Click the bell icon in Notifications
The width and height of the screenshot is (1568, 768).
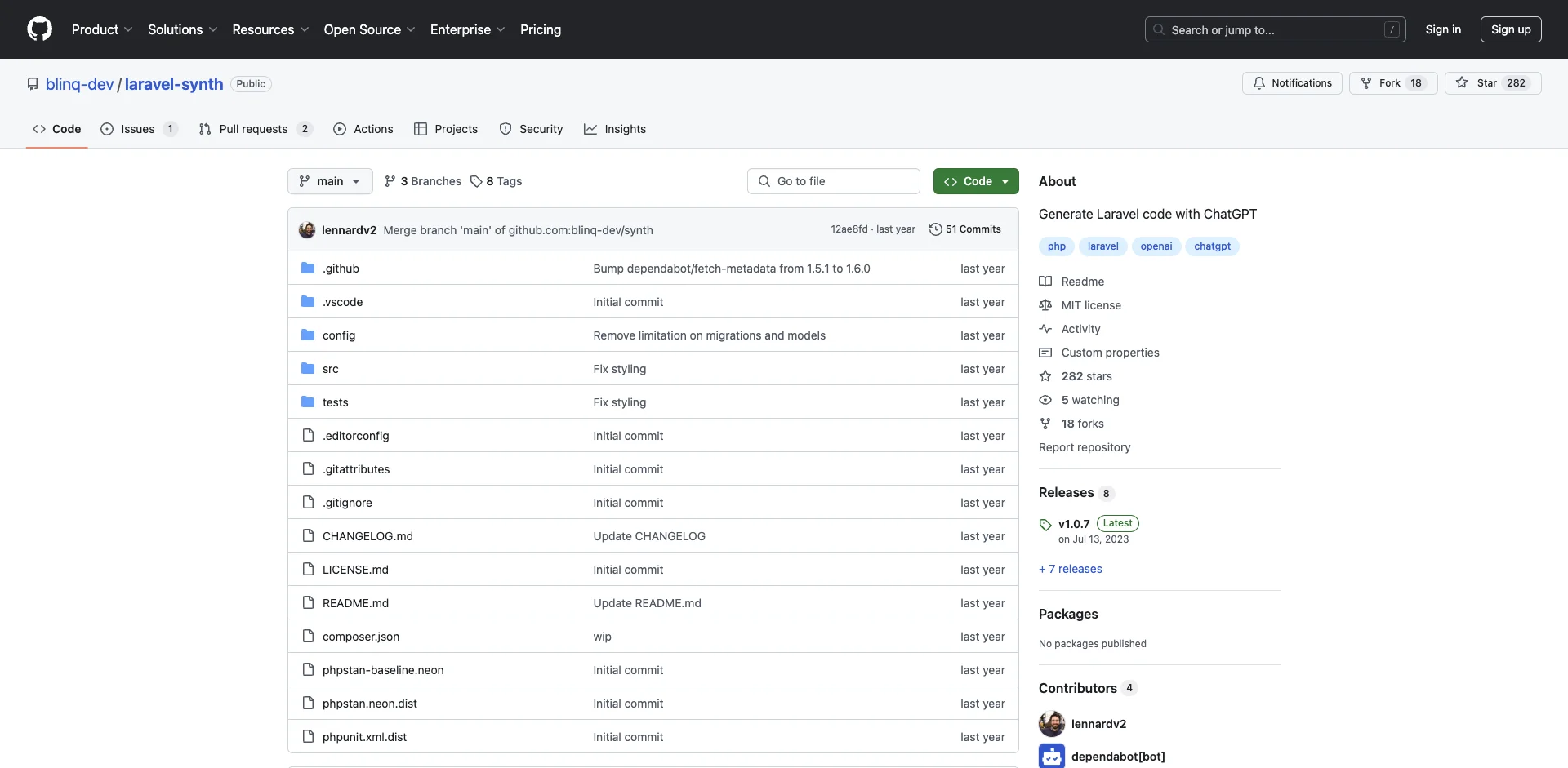(x=1259, y=83)
